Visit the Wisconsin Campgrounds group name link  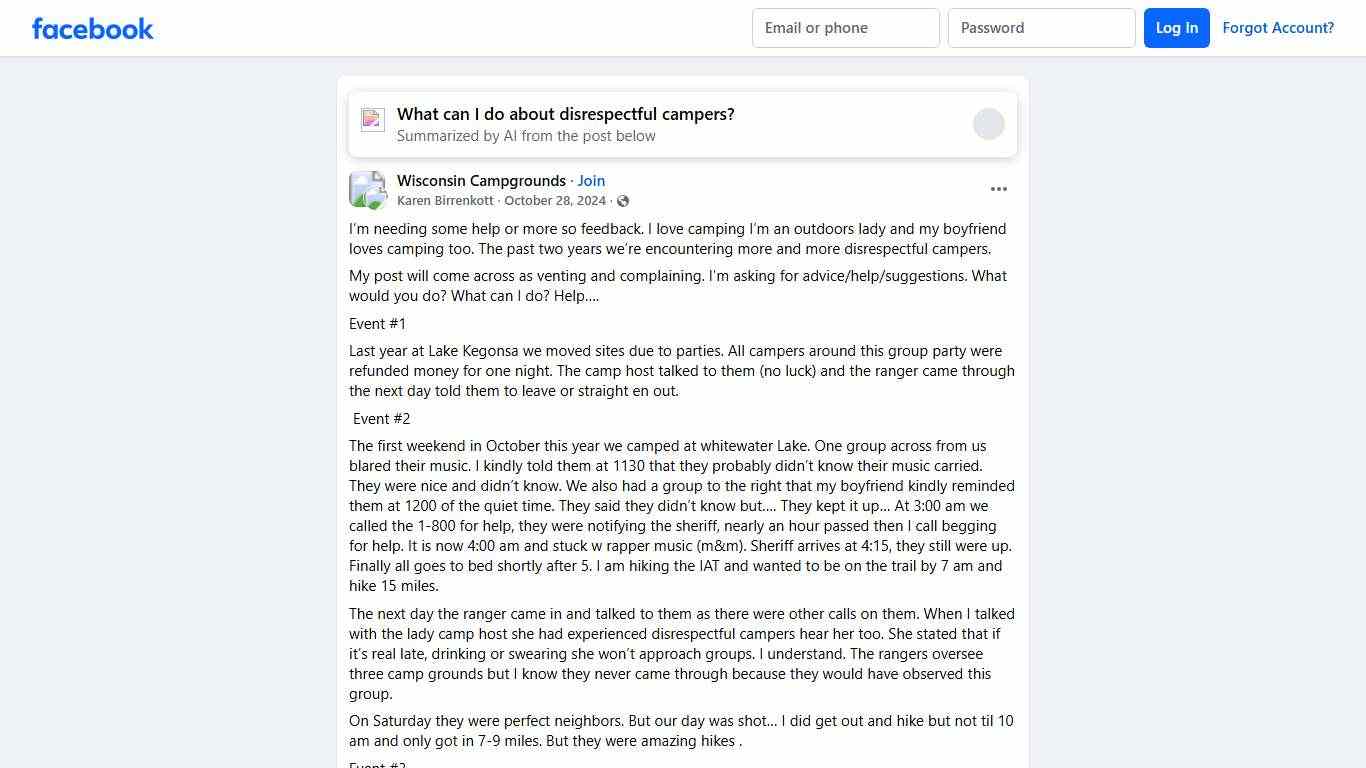[481, 181]
